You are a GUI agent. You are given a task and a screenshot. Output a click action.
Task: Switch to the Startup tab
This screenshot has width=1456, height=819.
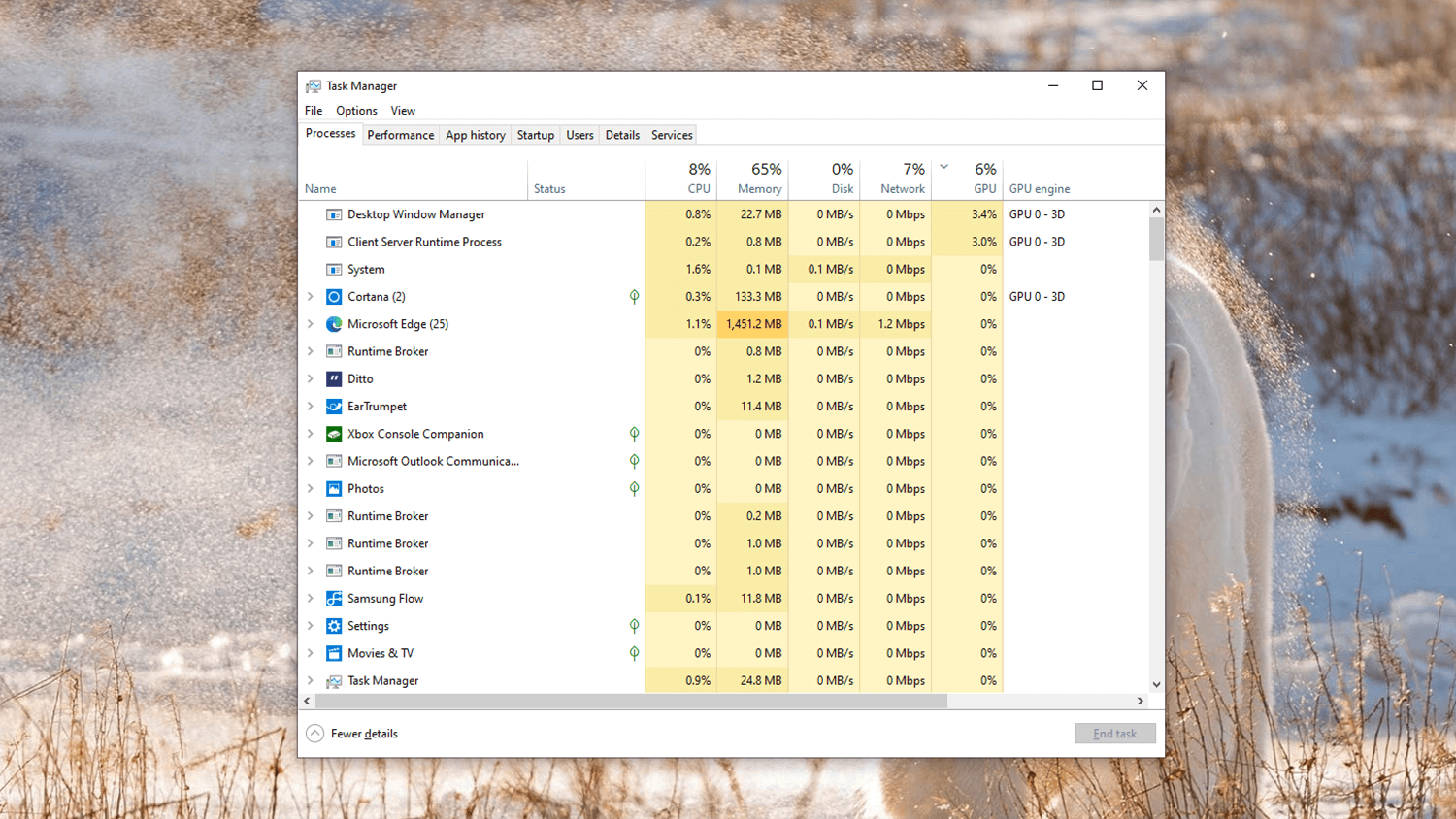click(536, 135)
